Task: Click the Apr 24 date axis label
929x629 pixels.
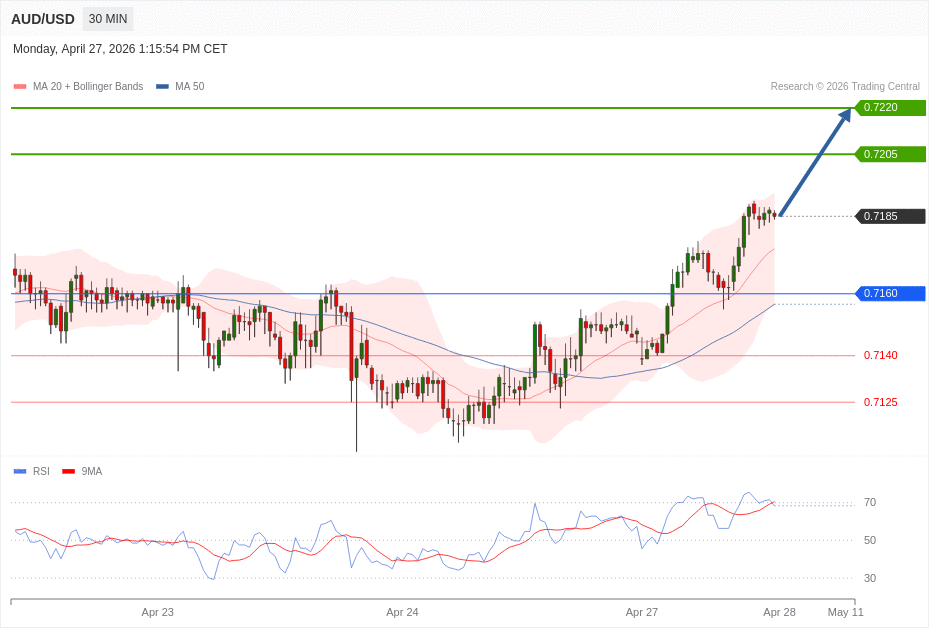Action: [402, 612]
